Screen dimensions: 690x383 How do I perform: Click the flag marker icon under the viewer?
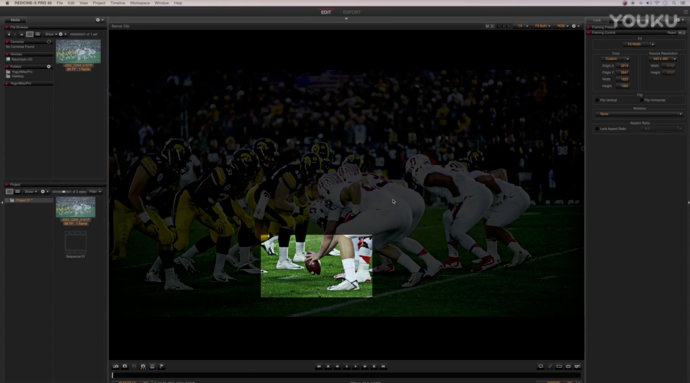[x=161, y=366]
